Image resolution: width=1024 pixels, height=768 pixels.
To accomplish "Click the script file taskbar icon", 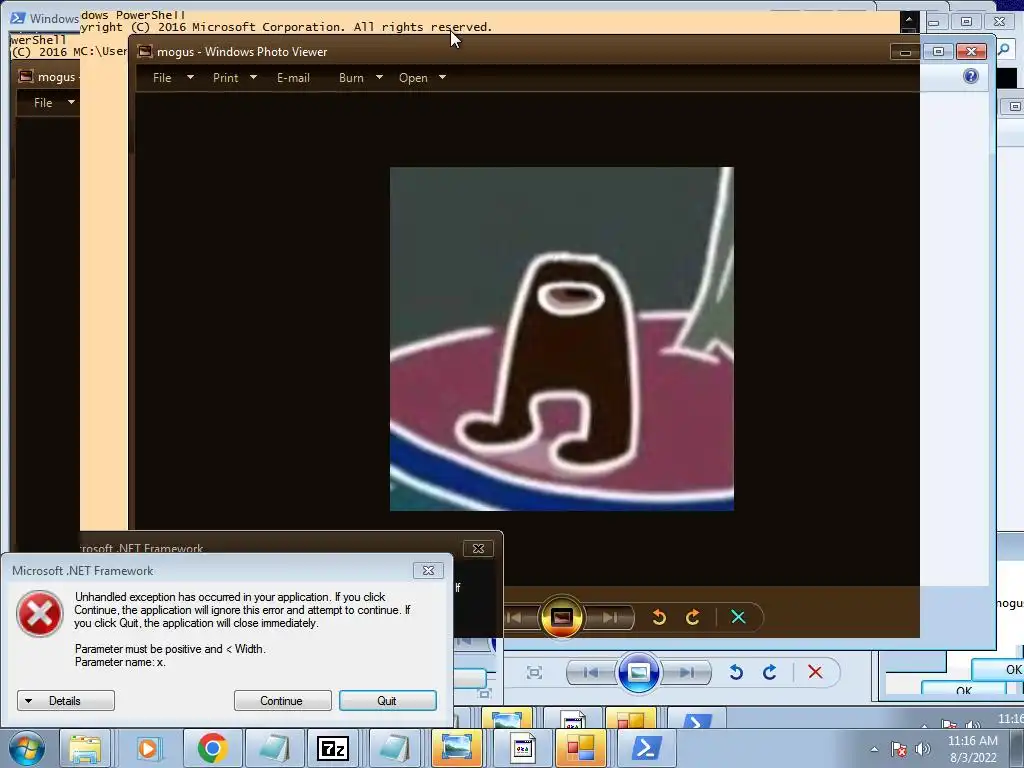I will [x=522, y=748].
